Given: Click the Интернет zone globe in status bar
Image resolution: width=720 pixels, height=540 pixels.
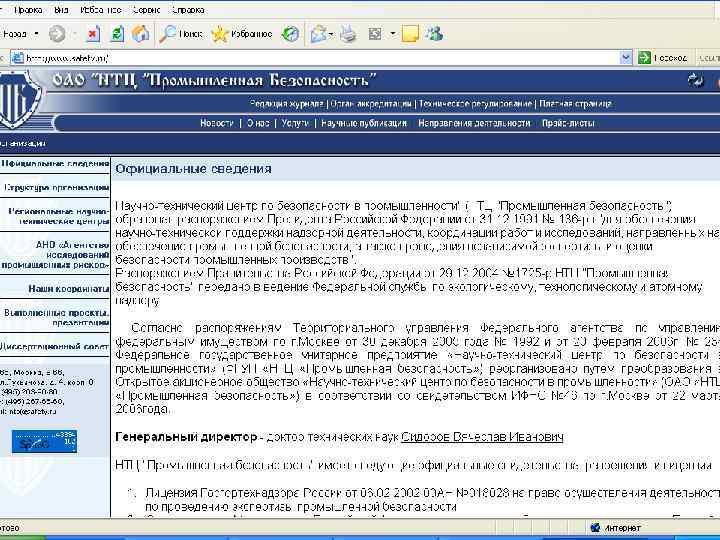Looking at the screenshot, I should pyautogui.click(x=595, y=528).
